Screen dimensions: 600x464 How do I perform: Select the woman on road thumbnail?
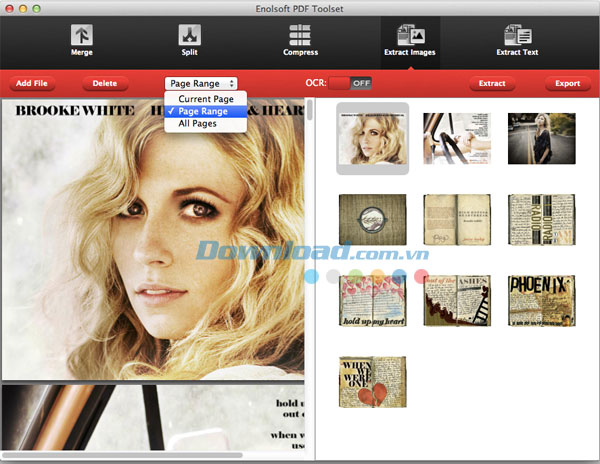coord(541,138)
